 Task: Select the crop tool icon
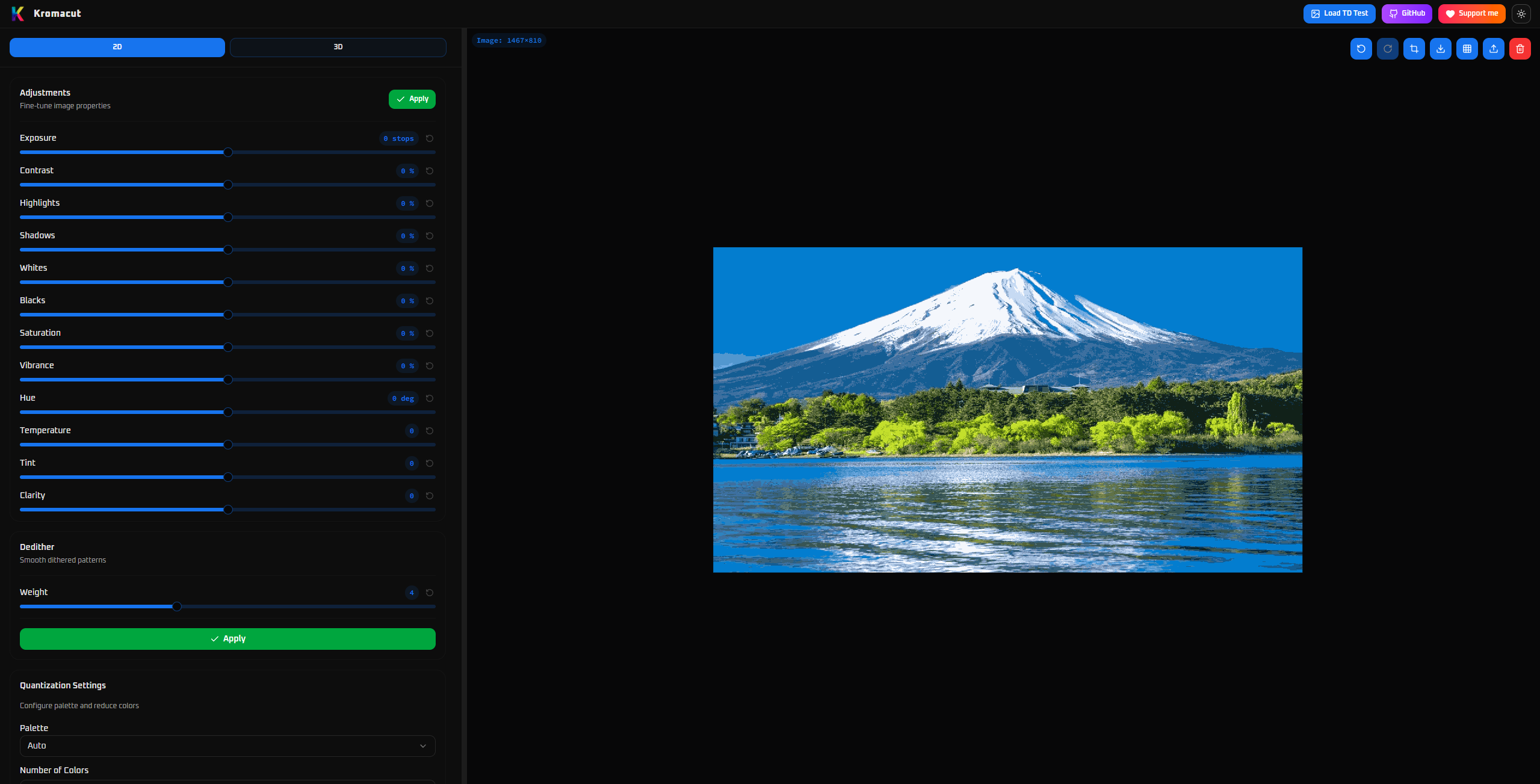(x=1414, y=49)
